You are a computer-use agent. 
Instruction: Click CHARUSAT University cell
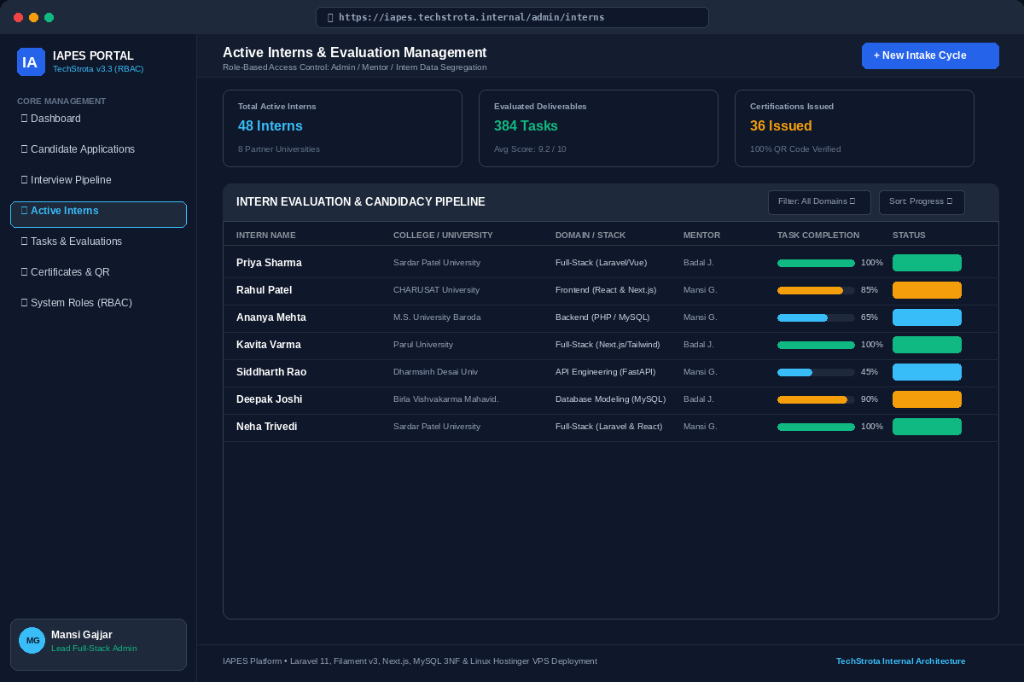pos(436,290)
